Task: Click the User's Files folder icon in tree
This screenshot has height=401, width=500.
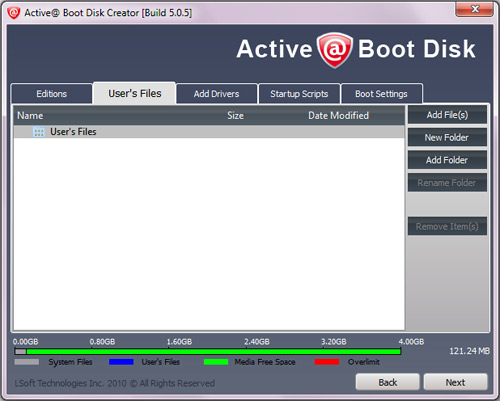Action: [x=39, y=132]
